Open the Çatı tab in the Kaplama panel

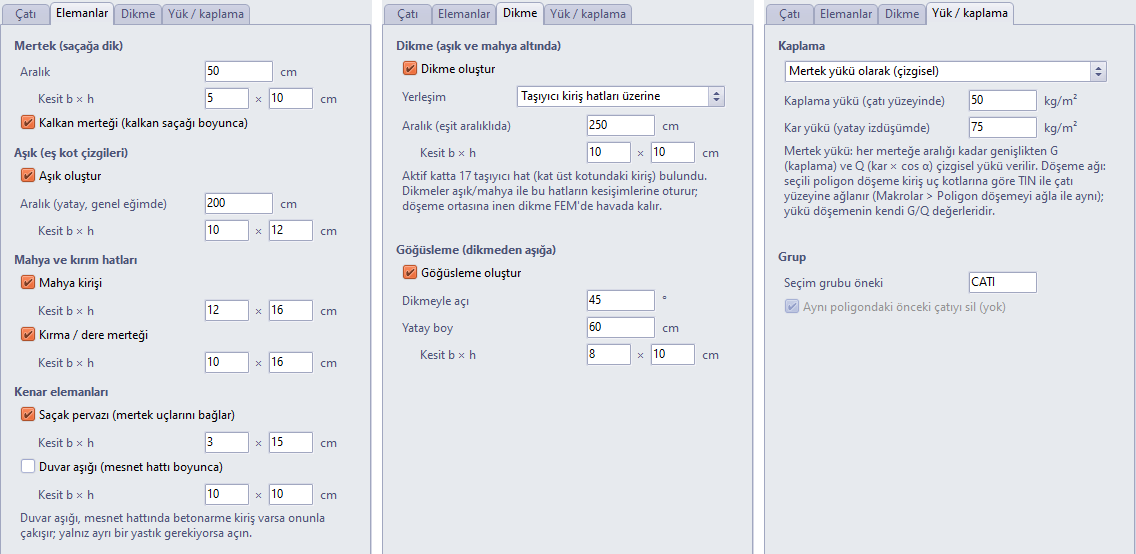click(790, 14)
